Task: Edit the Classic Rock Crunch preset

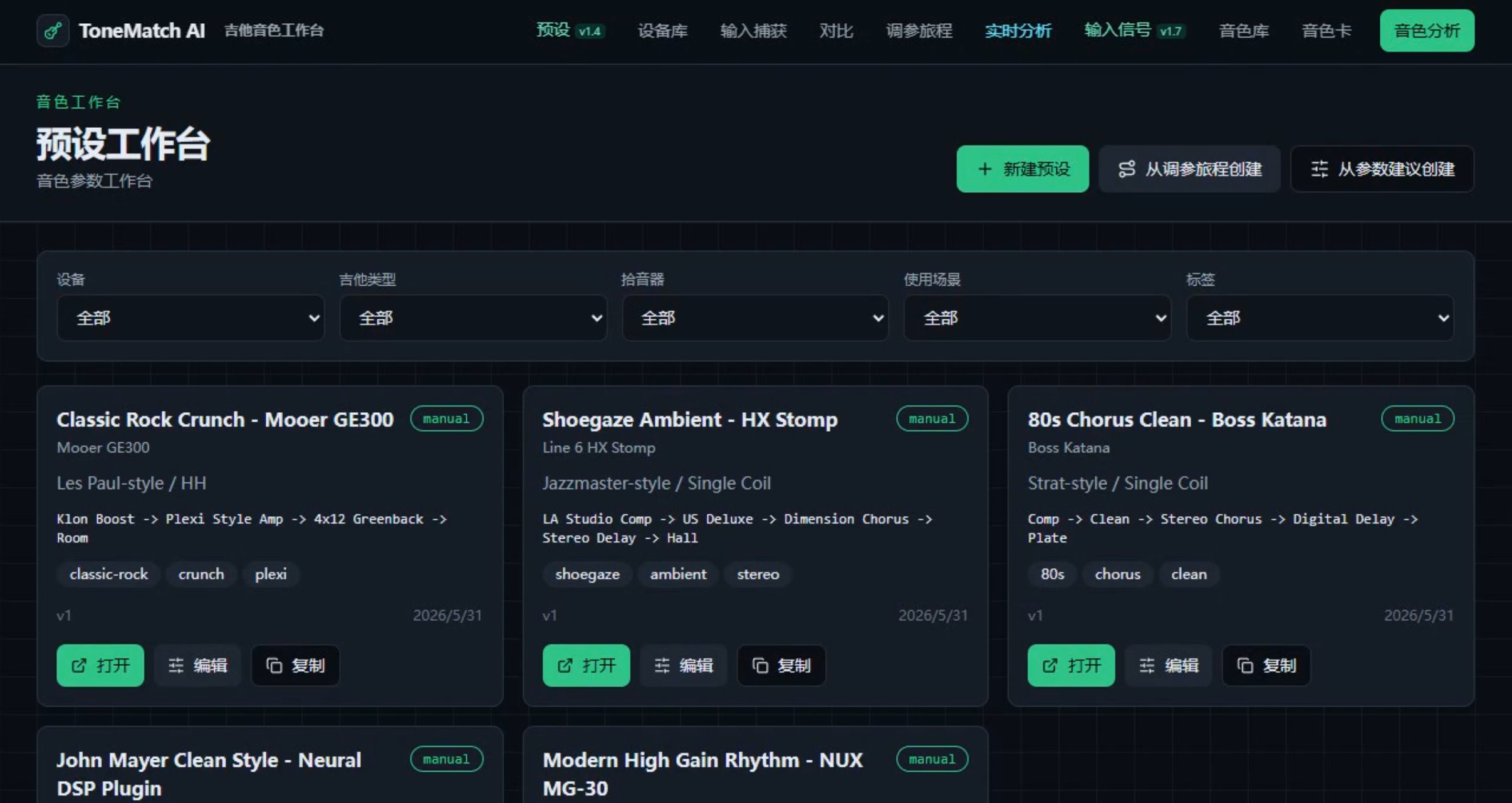Action: (x=197, y=665)
